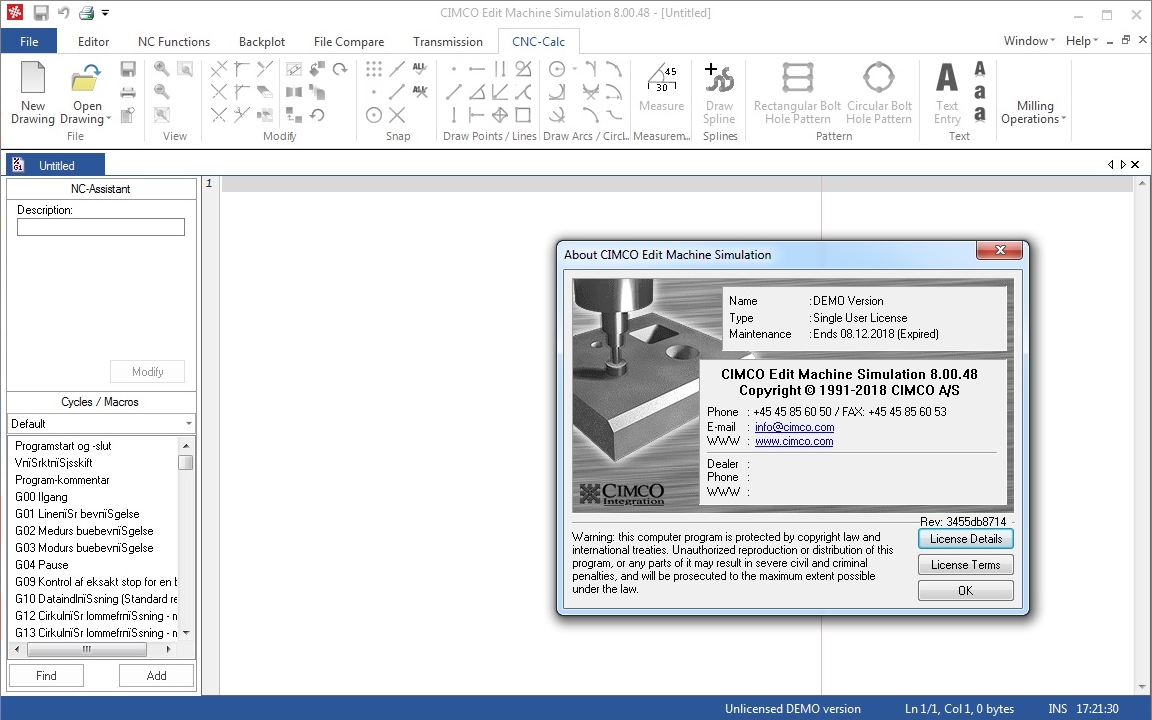Open the File tab

tap(29, 41)
